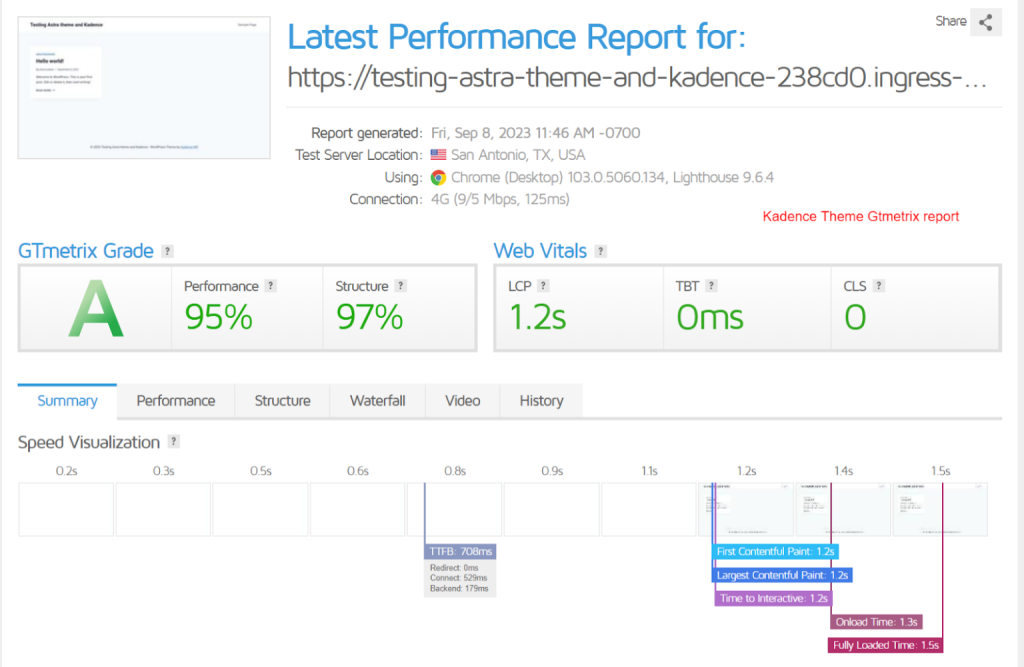Switch to the Performance tab
This screenshot has height=667, width=1024.
(175, 400)
